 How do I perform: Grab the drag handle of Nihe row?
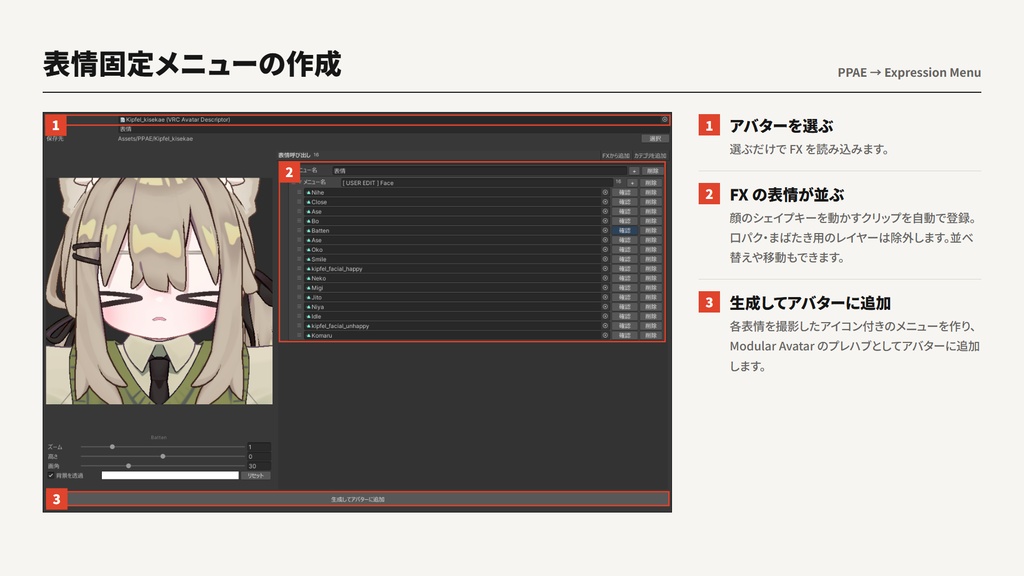tap(299, 193)
